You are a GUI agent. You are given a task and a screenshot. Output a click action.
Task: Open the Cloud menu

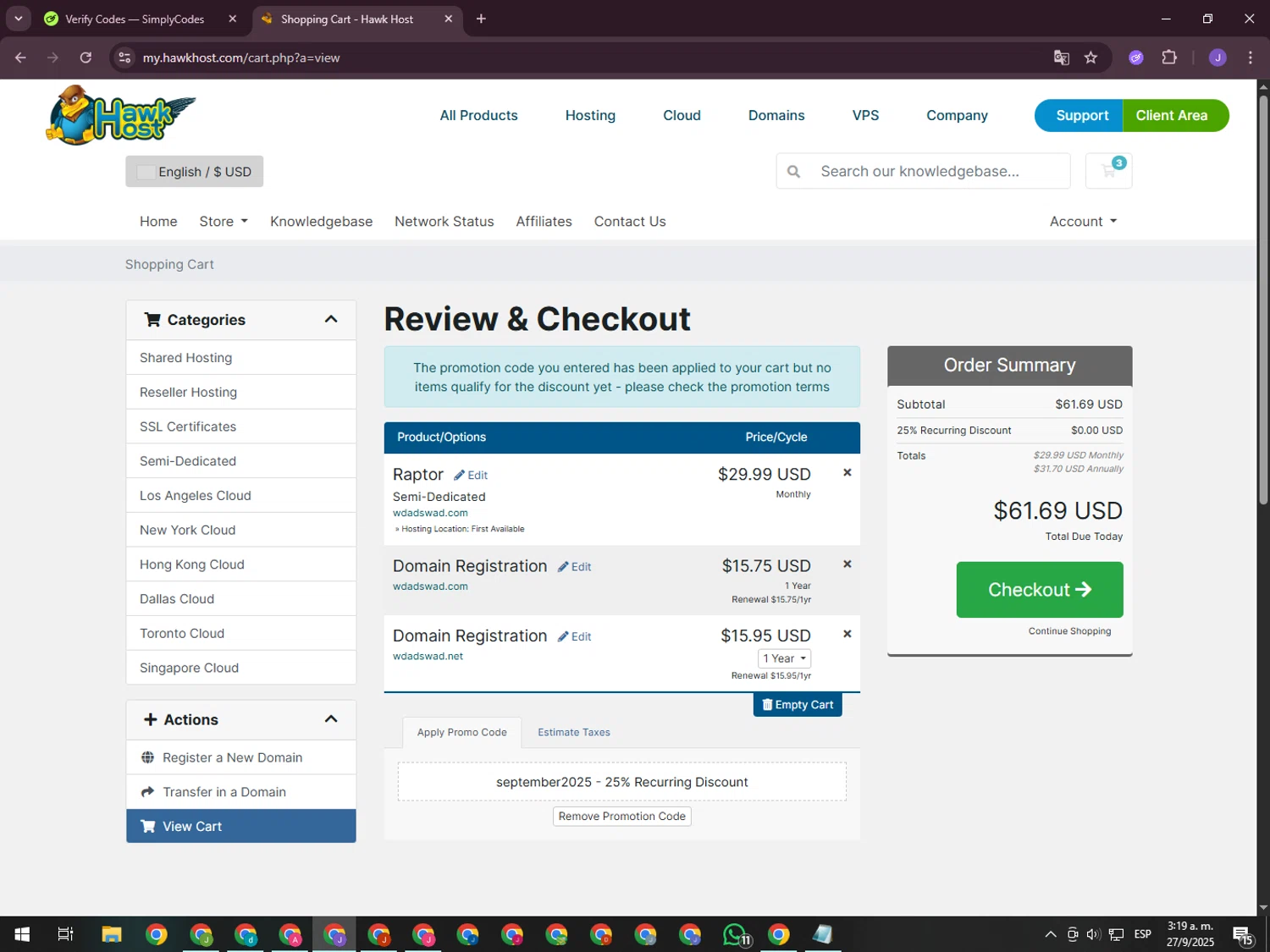coord(682,116)
